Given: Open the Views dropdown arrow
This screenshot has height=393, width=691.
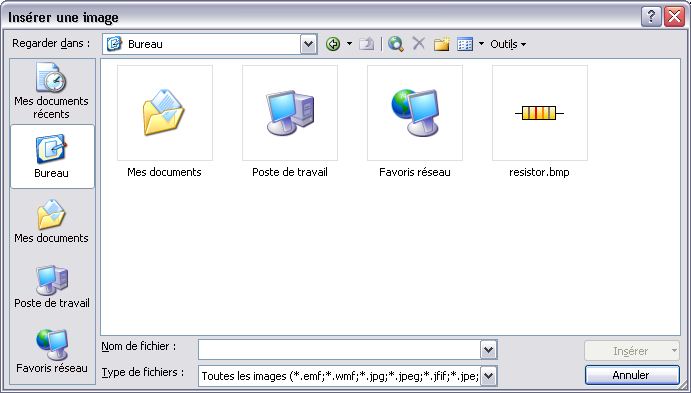Looking at the screenshot, I should pyautogui.click(x=481, y=44).
